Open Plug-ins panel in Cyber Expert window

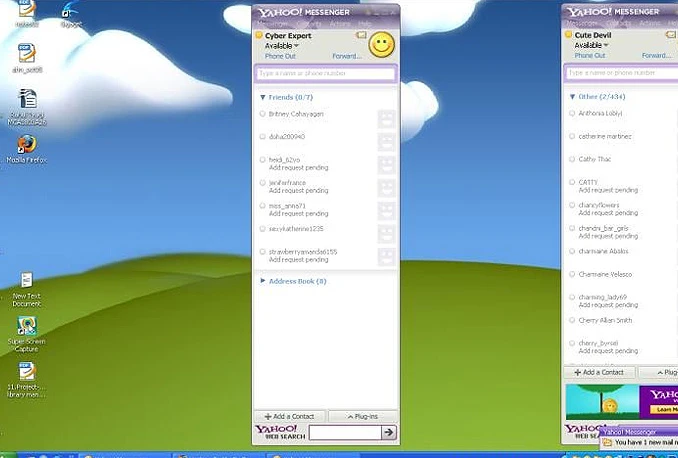click(363, 416)
